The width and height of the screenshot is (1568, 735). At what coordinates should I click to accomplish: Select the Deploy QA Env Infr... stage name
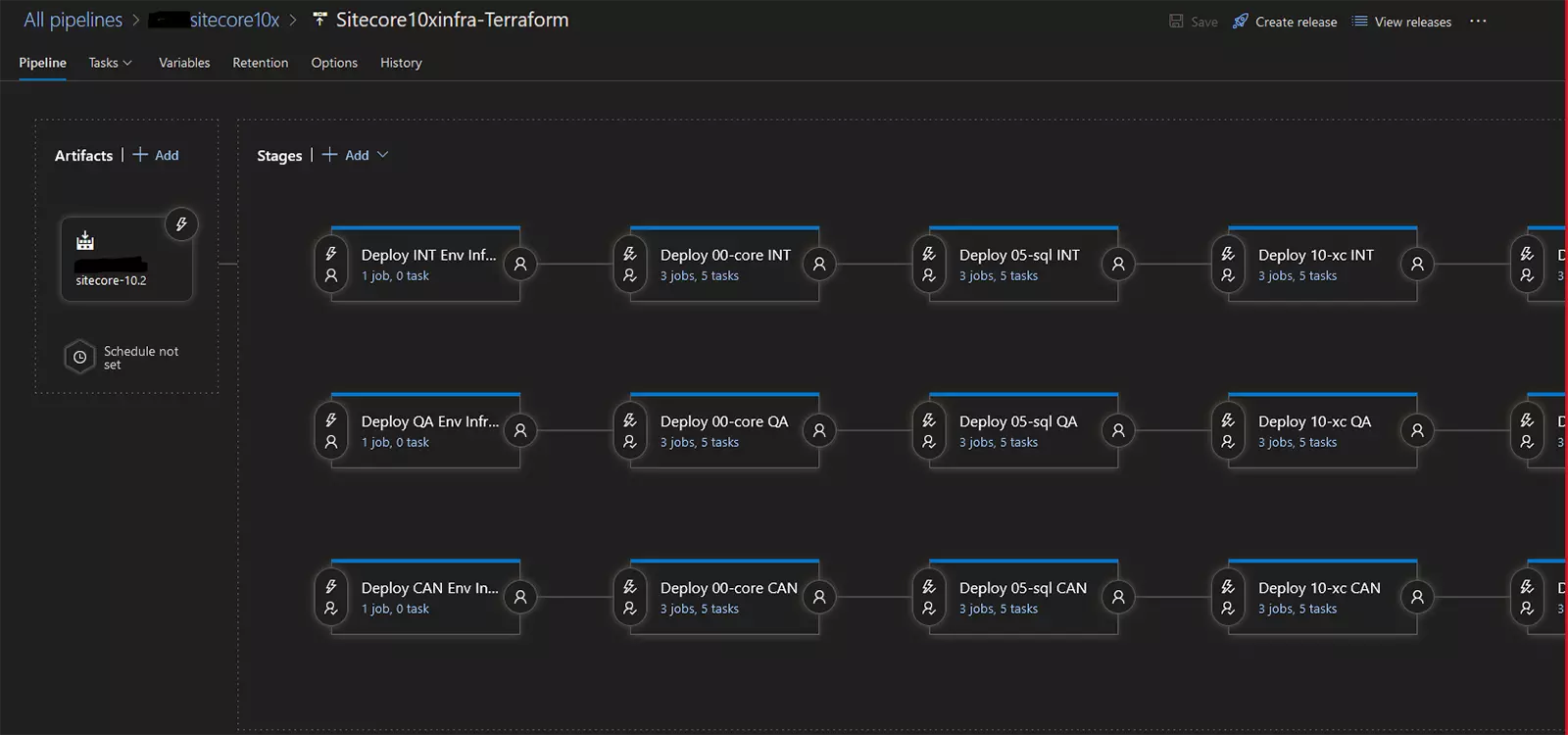(430, 421)
